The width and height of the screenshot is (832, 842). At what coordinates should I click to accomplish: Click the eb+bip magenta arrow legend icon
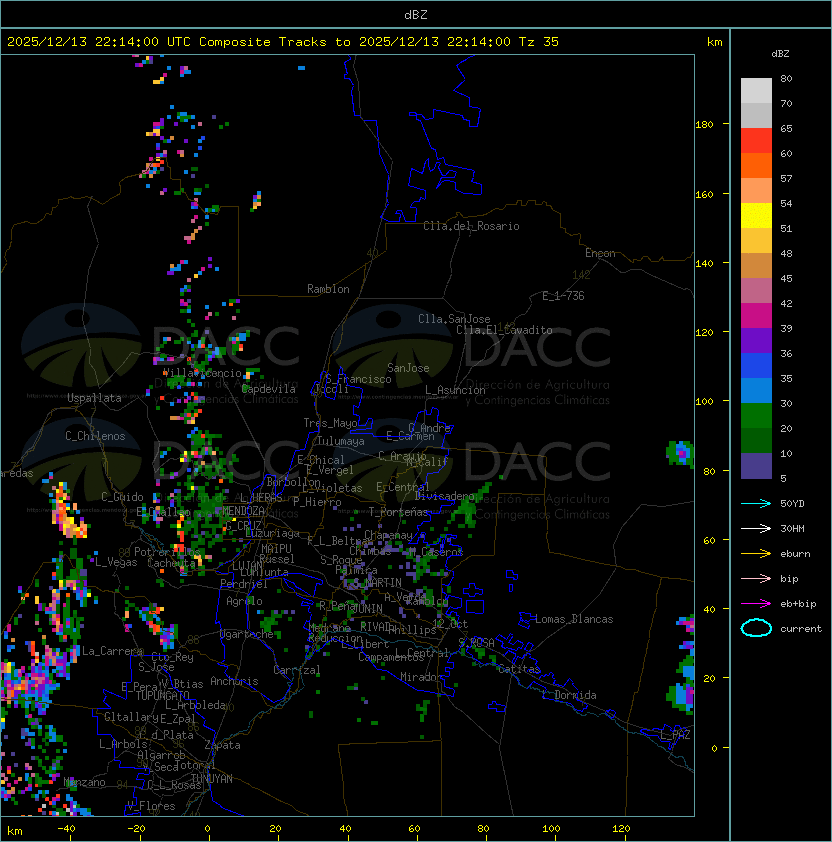tap(756, 604)
